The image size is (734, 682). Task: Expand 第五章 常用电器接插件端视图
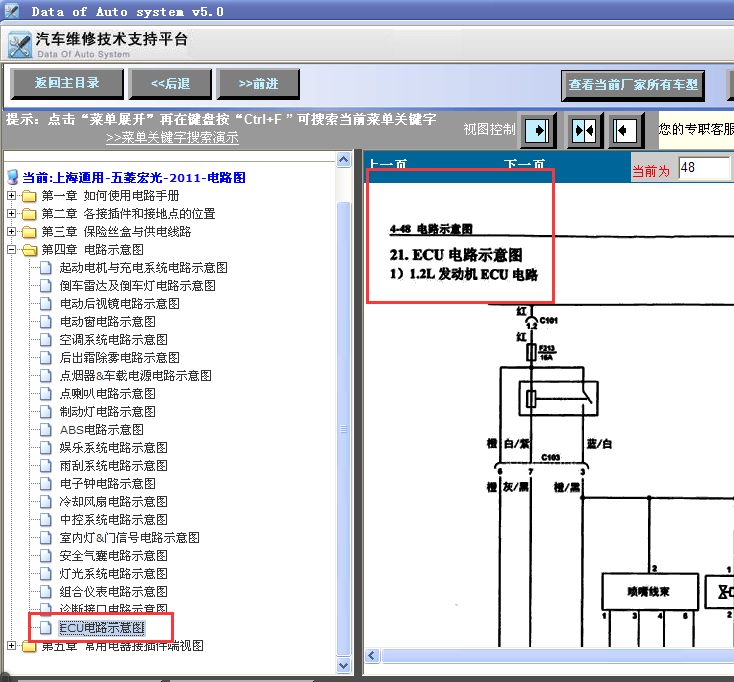click(x=12, y=645)
